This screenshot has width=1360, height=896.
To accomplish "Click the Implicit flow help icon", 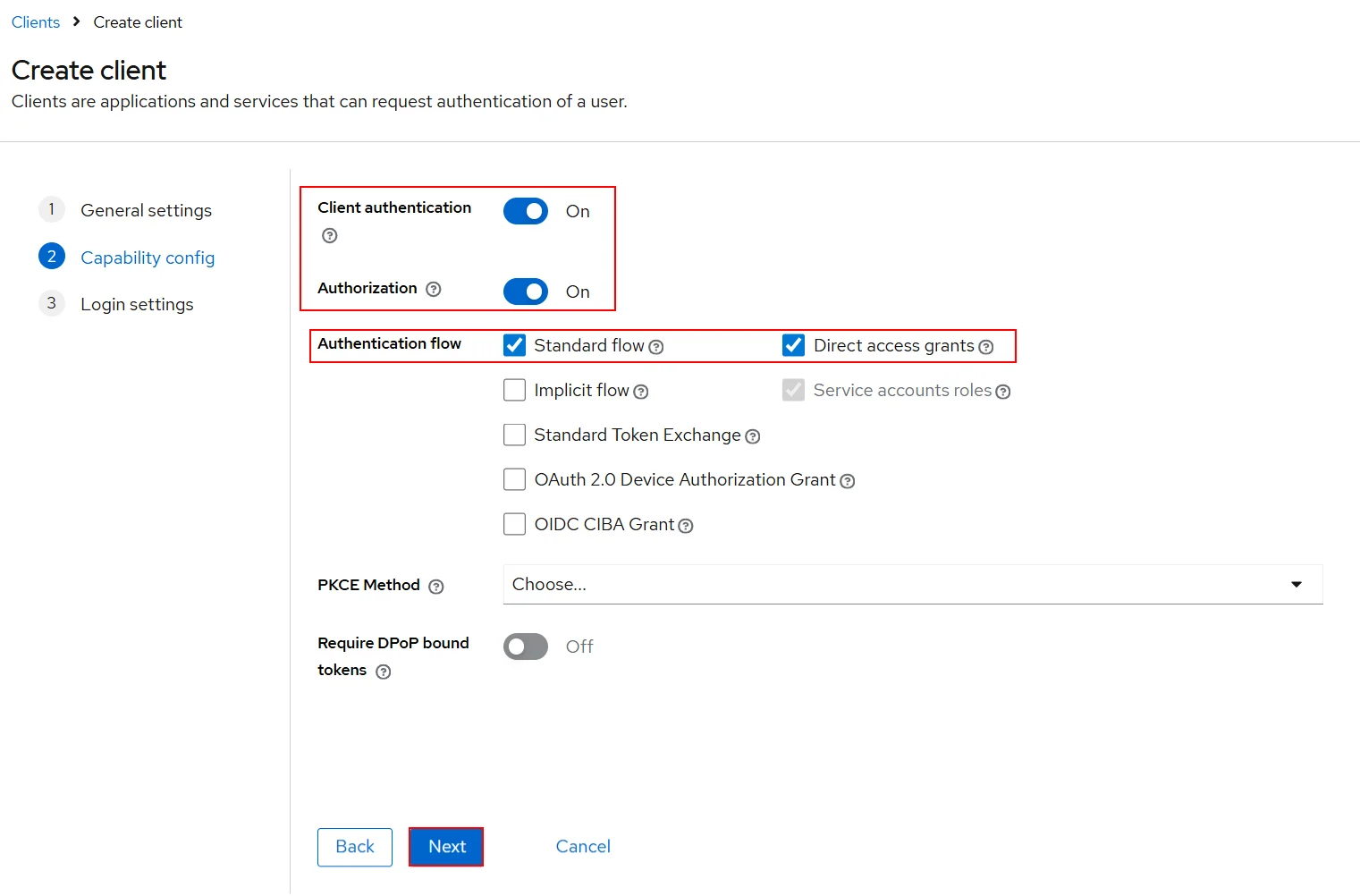I will [x=641, y=392].
